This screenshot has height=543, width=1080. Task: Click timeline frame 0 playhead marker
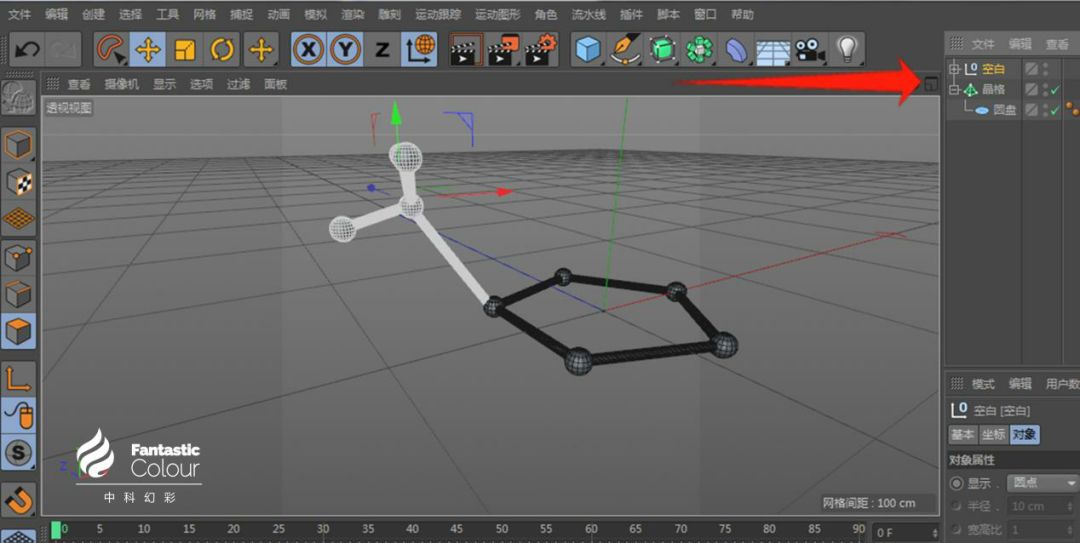click(x=56, y=529)
